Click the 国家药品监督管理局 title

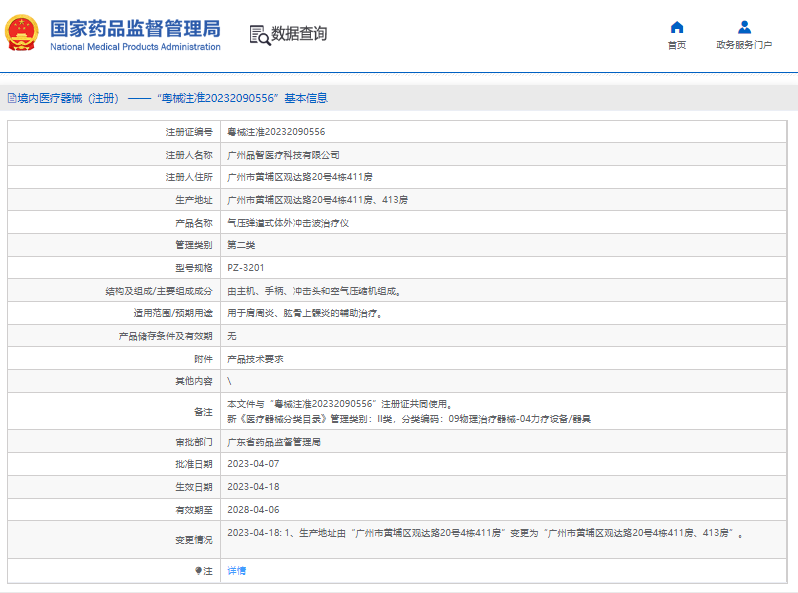pos(135,29)
